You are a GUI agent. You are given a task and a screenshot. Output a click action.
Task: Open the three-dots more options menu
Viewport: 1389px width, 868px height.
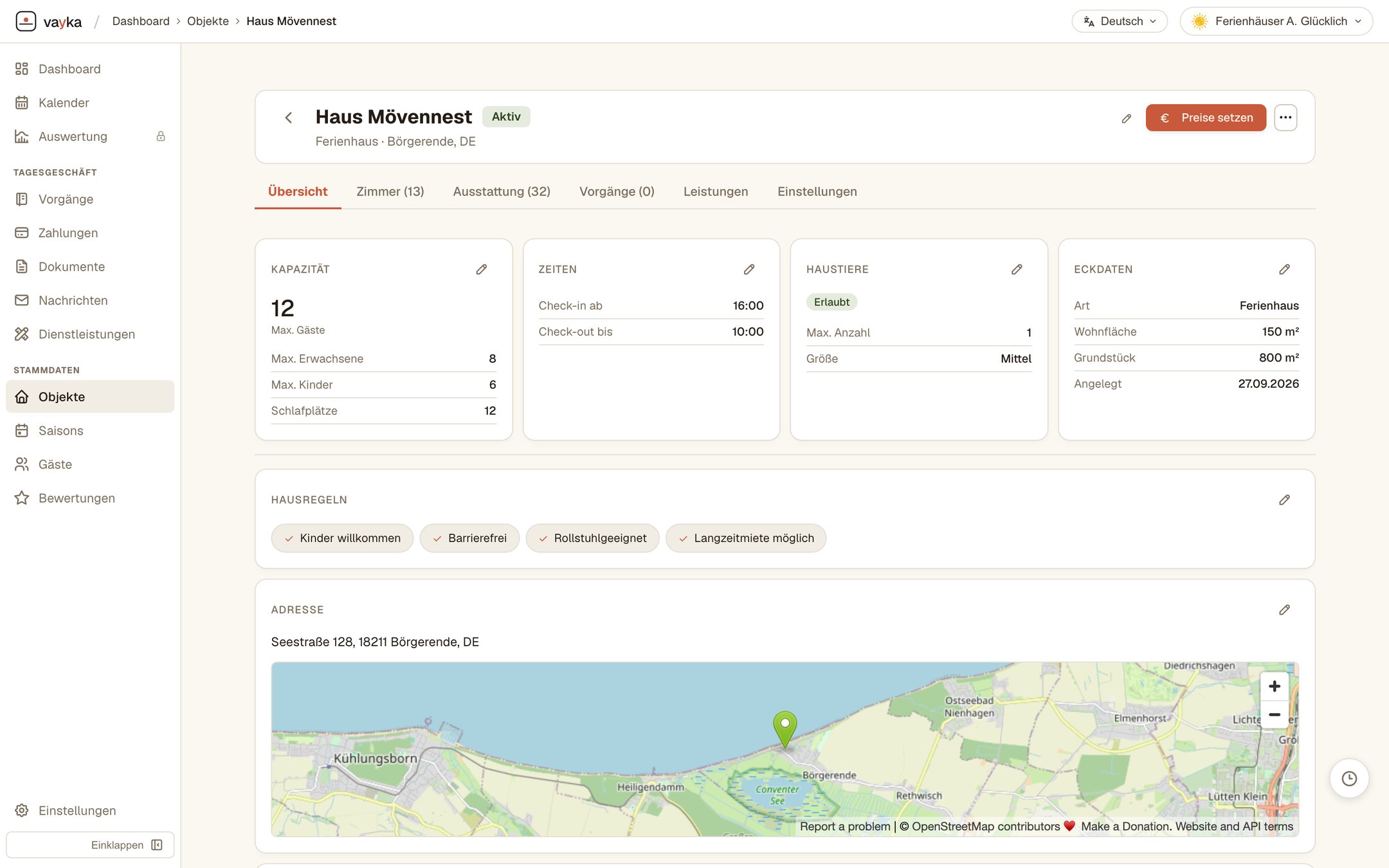(1285, 118)
